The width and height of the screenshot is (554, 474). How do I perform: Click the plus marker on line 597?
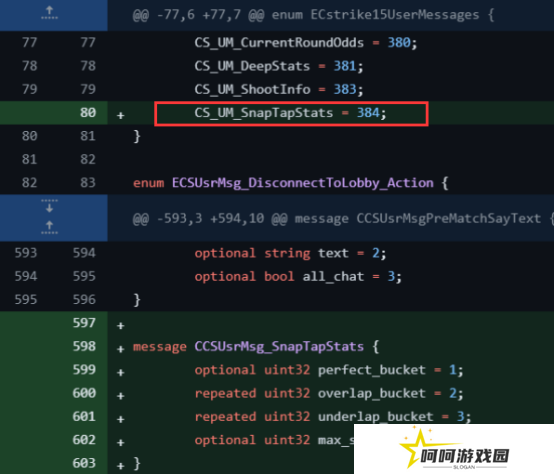(x=120, y=326)
